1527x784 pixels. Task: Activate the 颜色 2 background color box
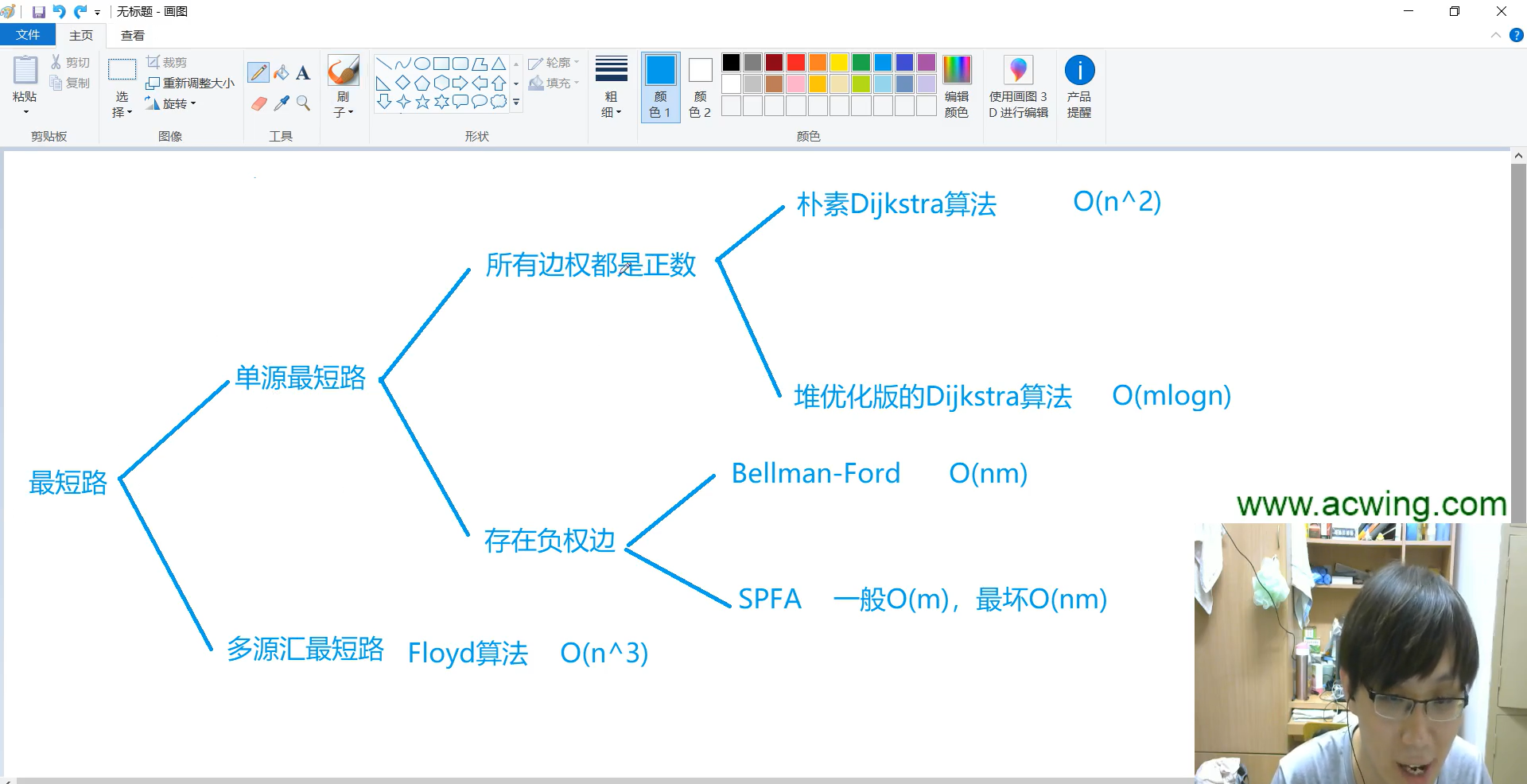(x=700, y=87)
